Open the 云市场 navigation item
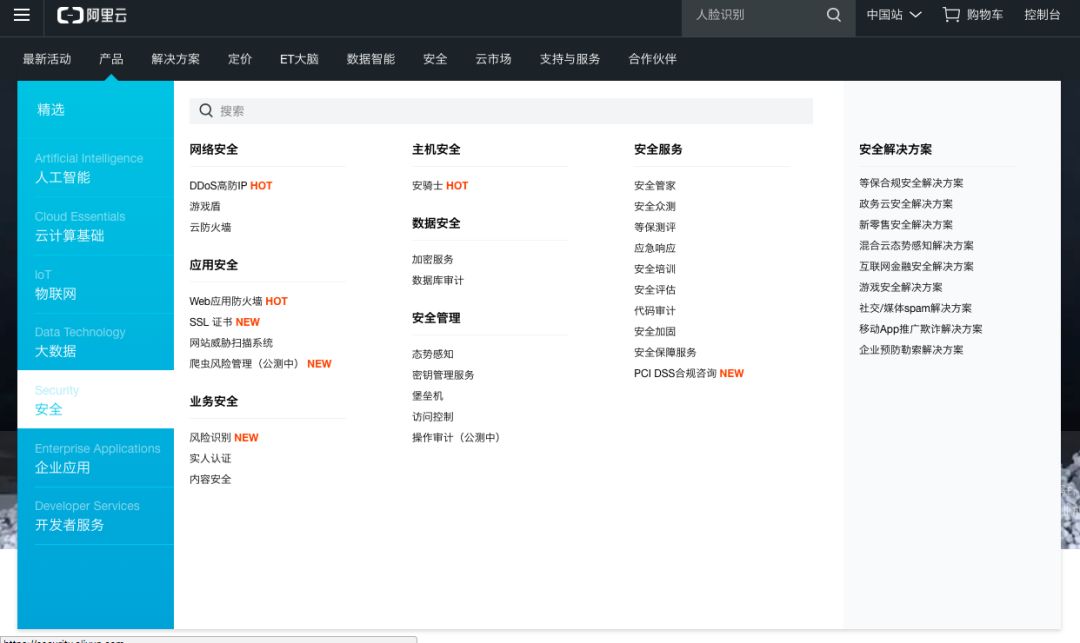 (x=493, y=59)
